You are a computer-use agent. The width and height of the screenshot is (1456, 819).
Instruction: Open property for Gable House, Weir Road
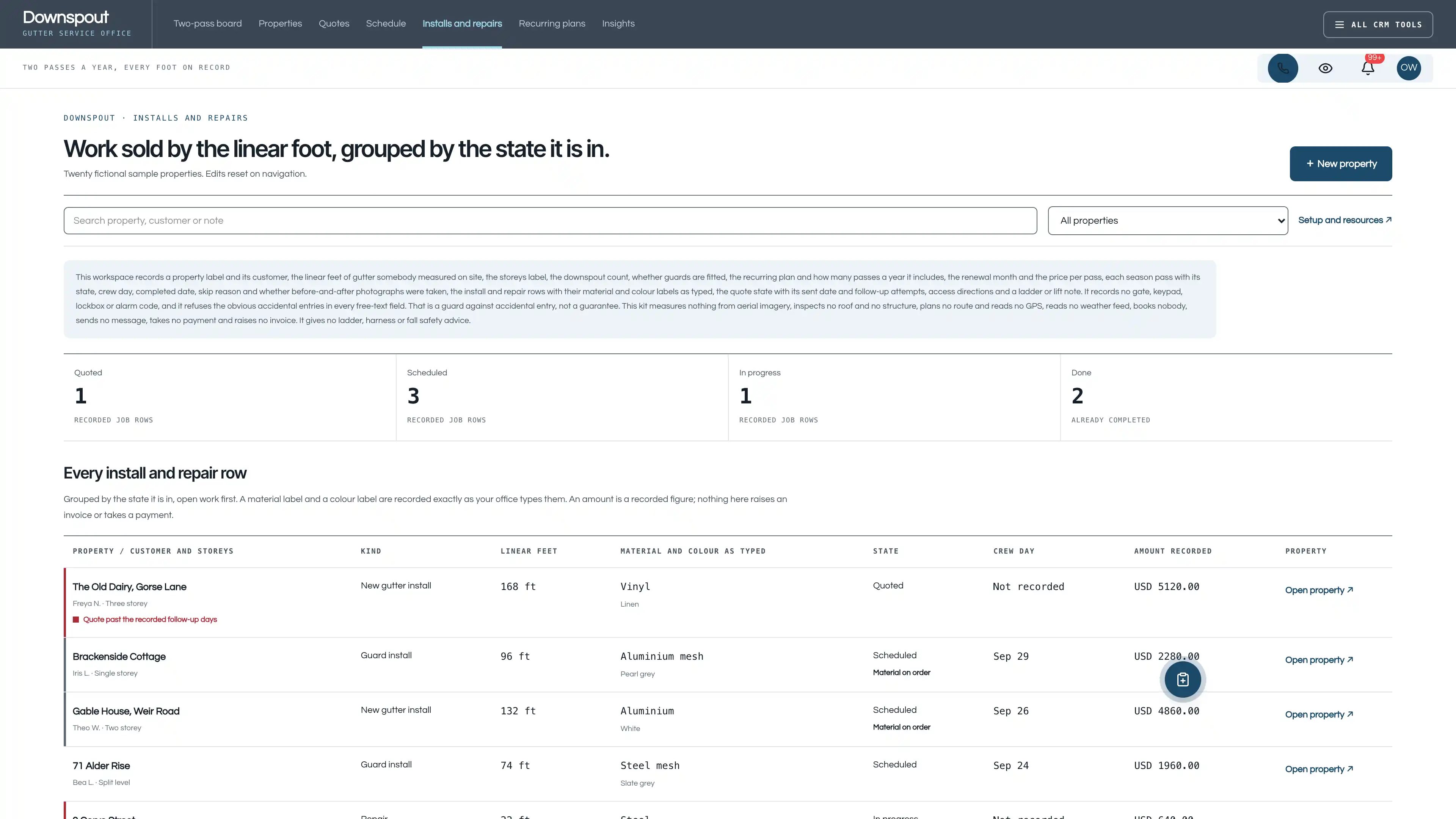(1319, 714)
